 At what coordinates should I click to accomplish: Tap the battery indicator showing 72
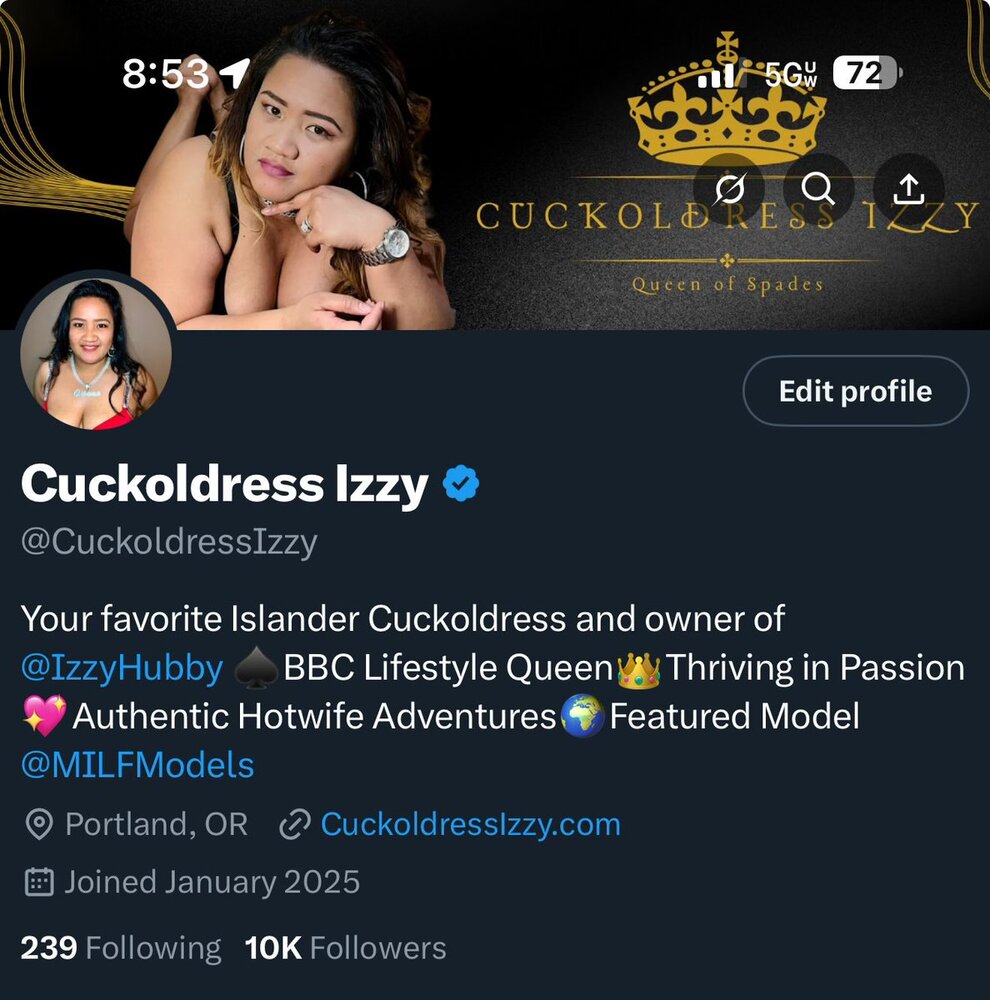coord(868,73)
